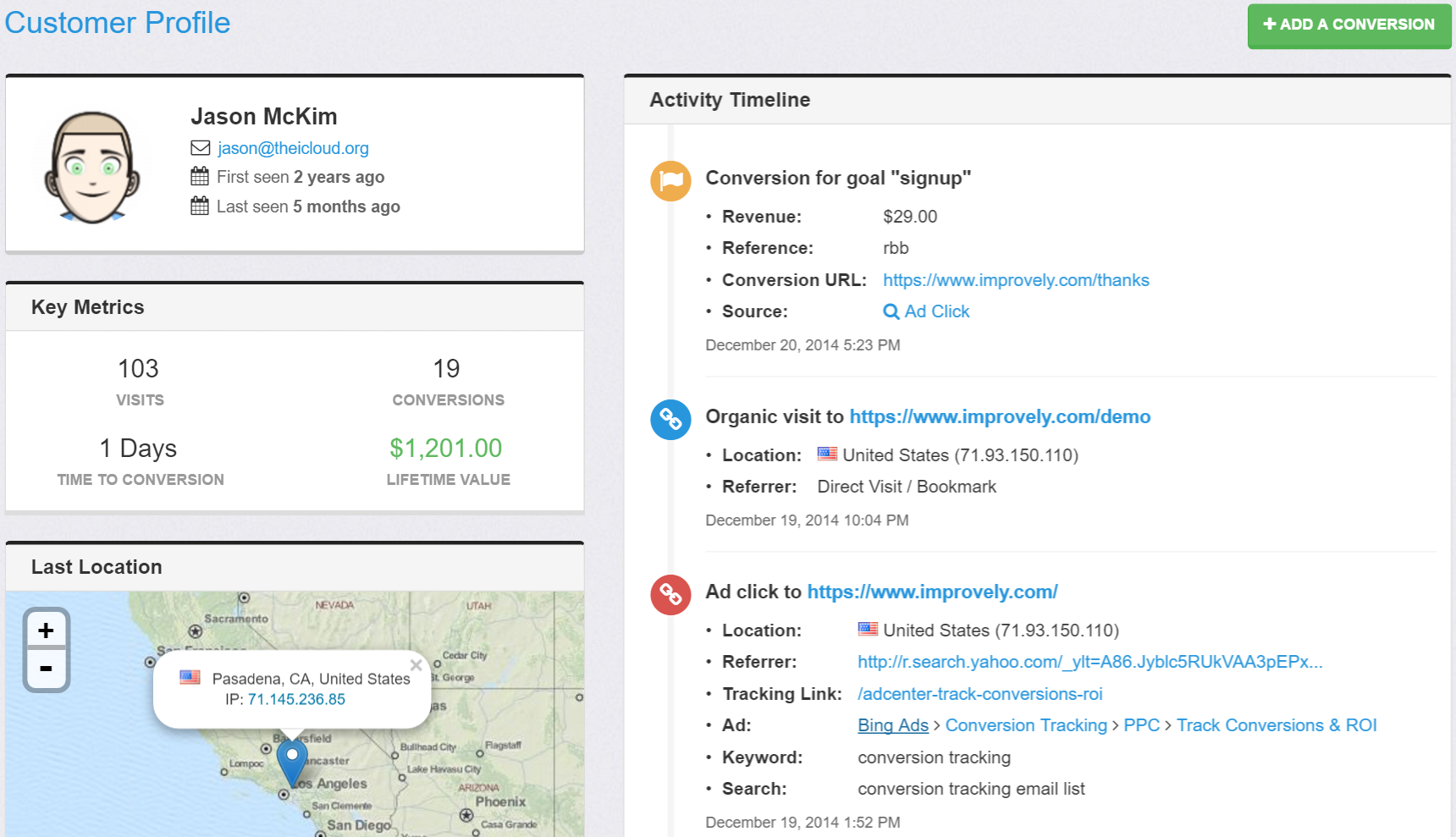Click the US flag in the map popup

pos(190,677)
